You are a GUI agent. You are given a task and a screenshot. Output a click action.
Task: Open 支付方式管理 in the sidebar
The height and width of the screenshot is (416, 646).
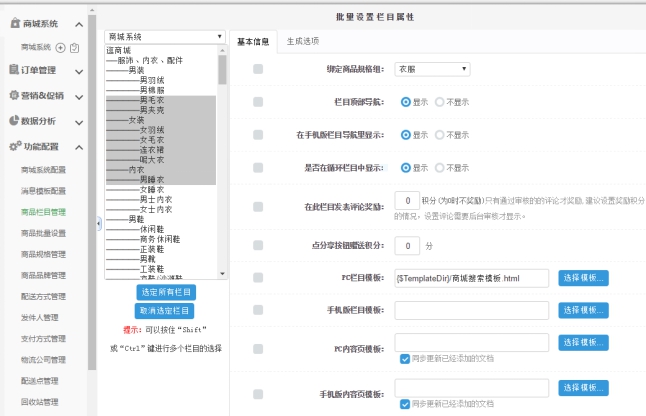pos(44,339)
